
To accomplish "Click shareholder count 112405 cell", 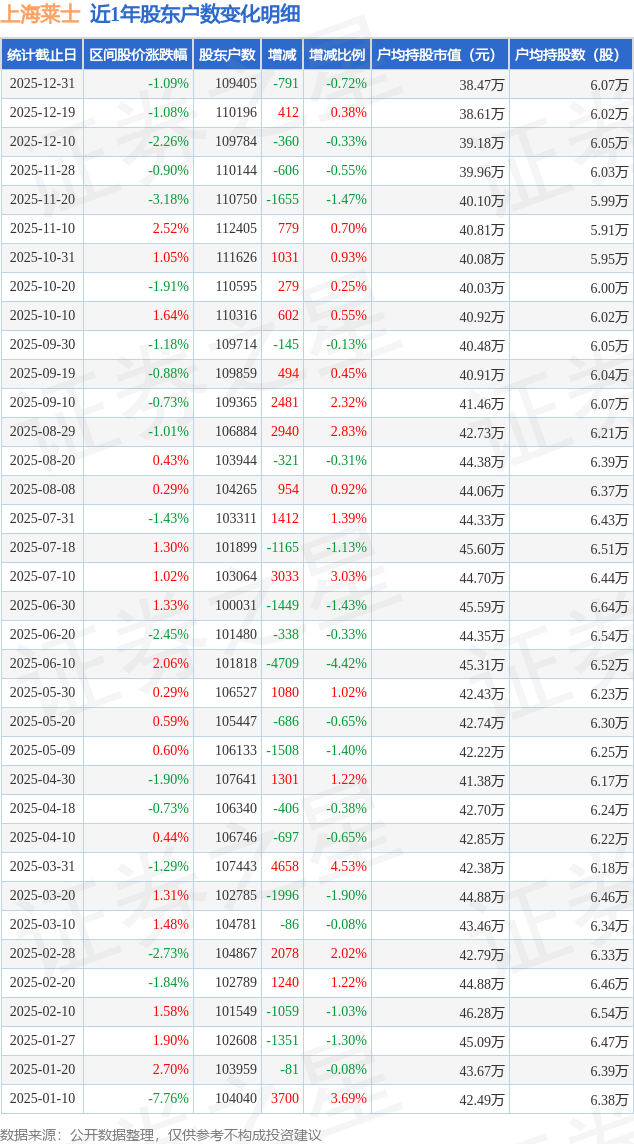I will (x=236, y=229).
